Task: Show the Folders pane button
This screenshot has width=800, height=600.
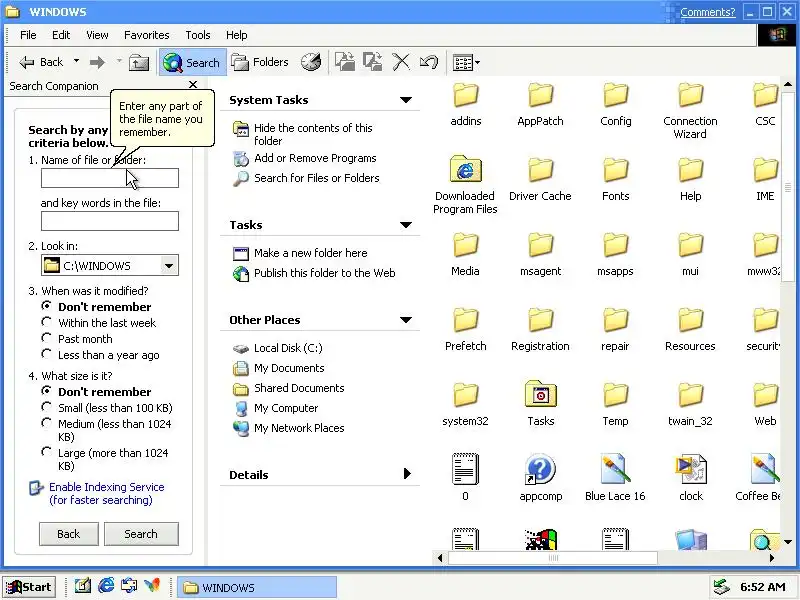Action: click(260, 62)
